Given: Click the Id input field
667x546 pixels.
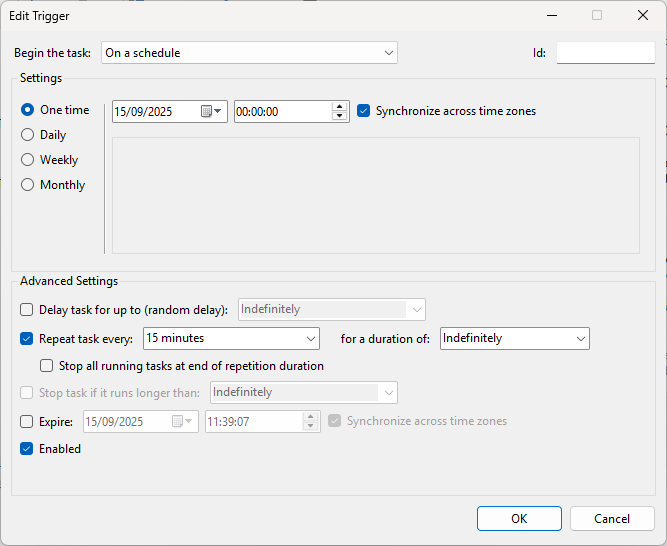Looking at the screenshot, I should [x=606, y=53].
